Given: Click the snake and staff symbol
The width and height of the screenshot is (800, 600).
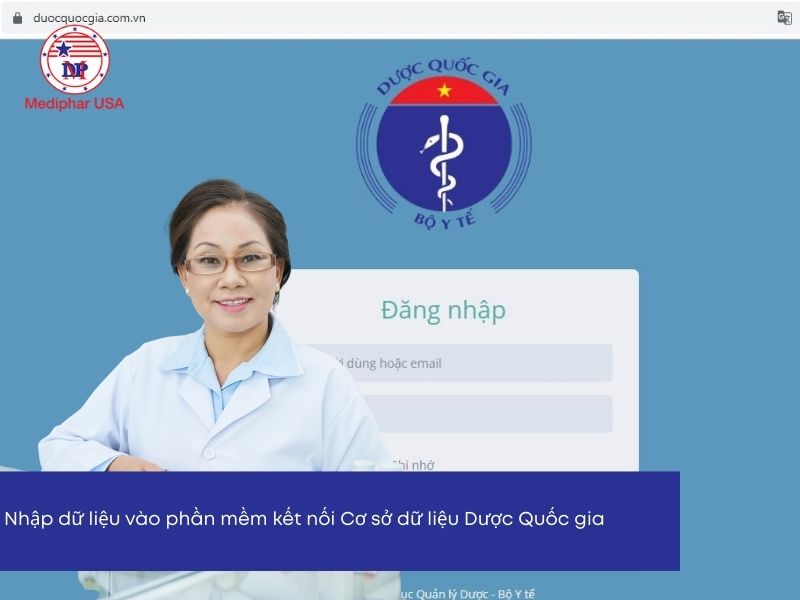Looking at the screenshot, I should click(x=443, y=162).
